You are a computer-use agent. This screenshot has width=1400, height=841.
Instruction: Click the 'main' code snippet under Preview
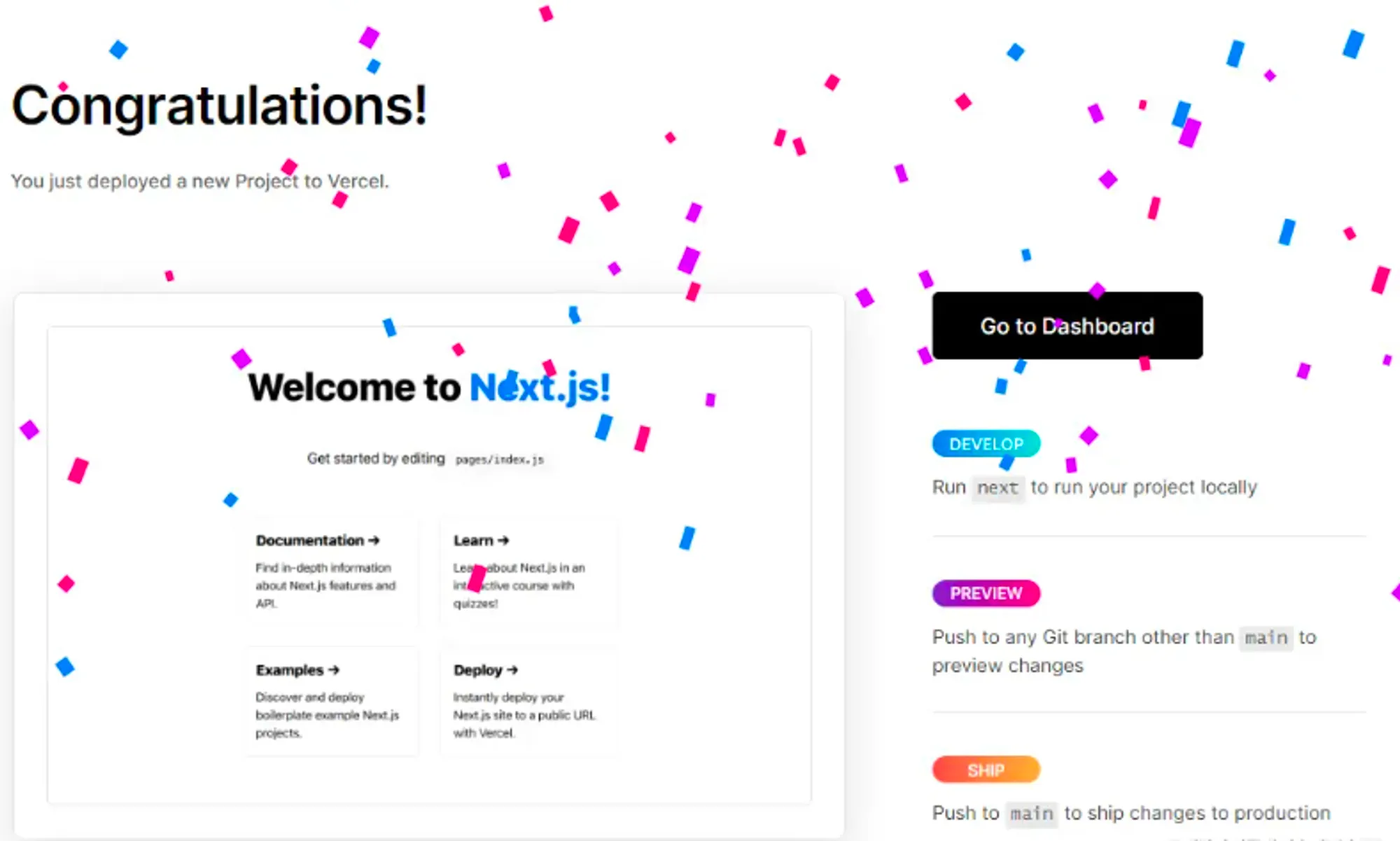[1266, 637]
